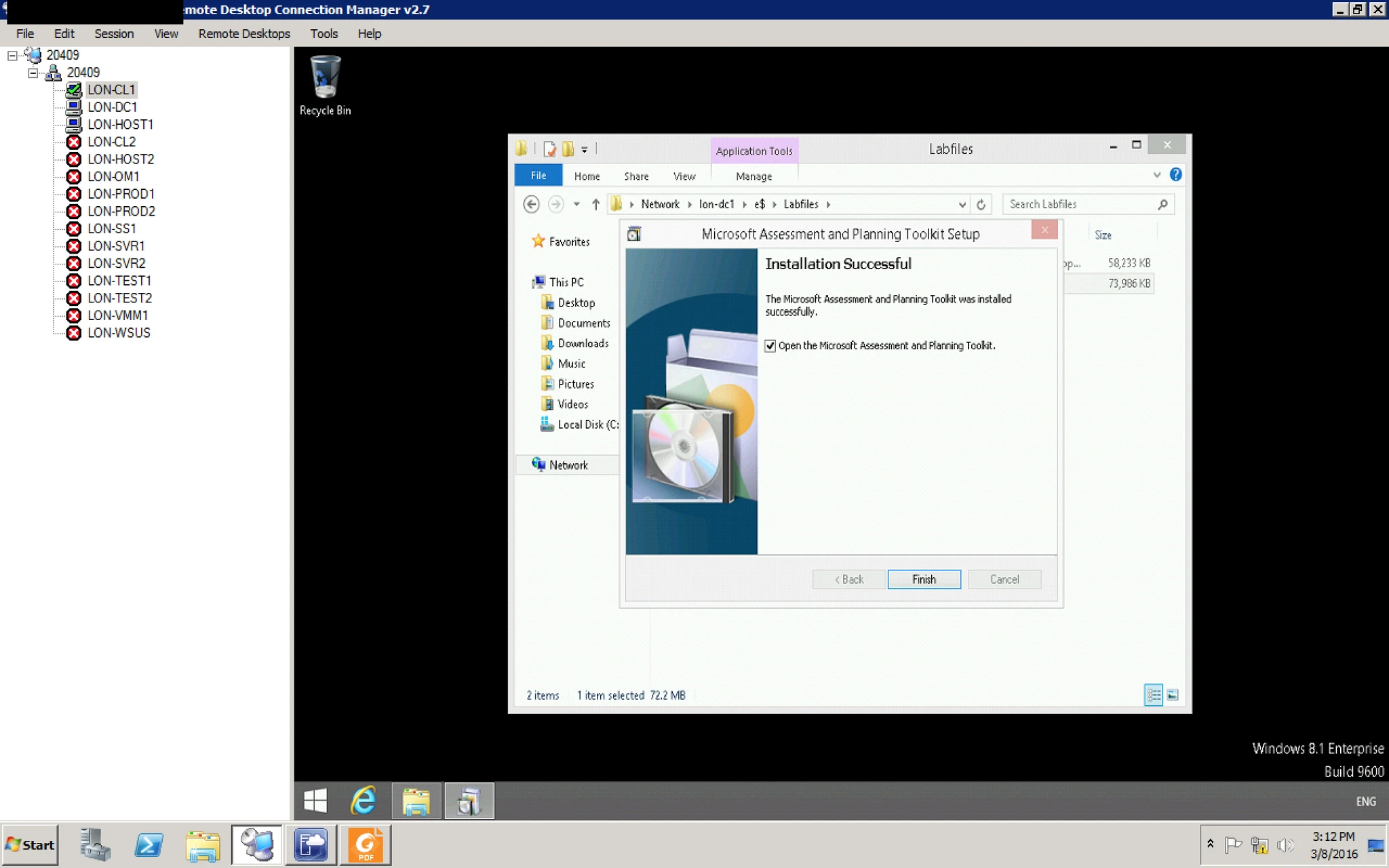Click Finish in the setup wizard
The height and width of the screenshot is (868, 1389).
(x=924, y=579)
